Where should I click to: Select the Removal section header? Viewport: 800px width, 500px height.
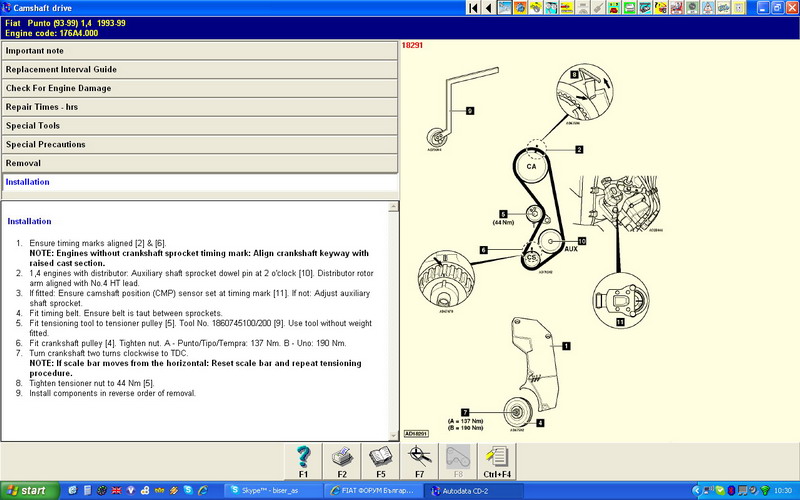[x=200, y=163]
